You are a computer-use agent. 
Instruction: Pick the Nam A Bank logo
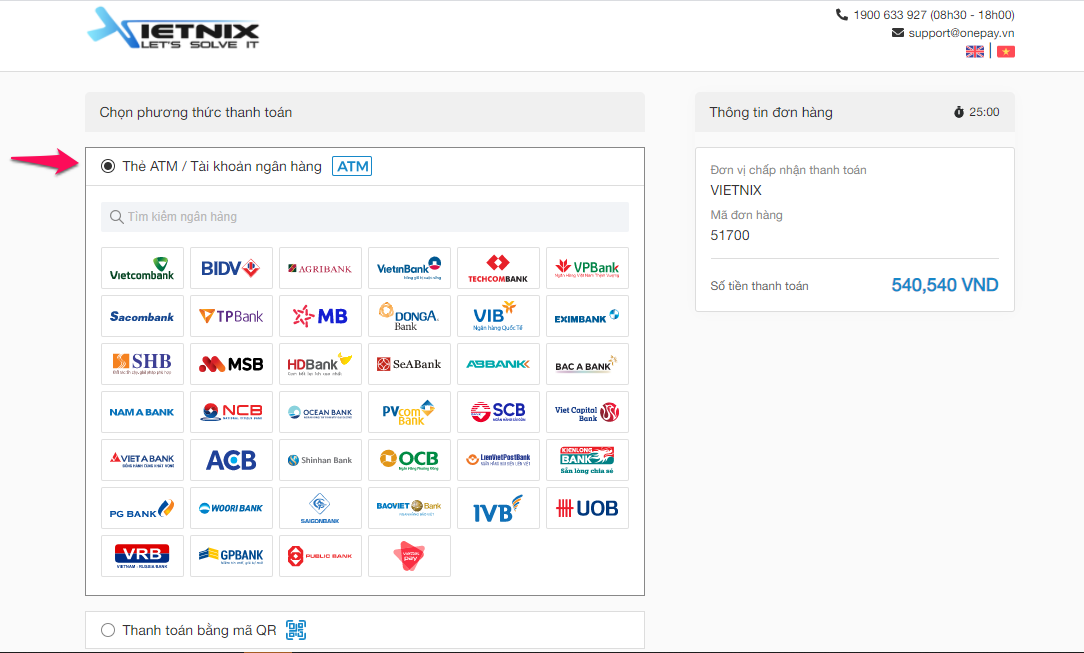tap(142, 413)
